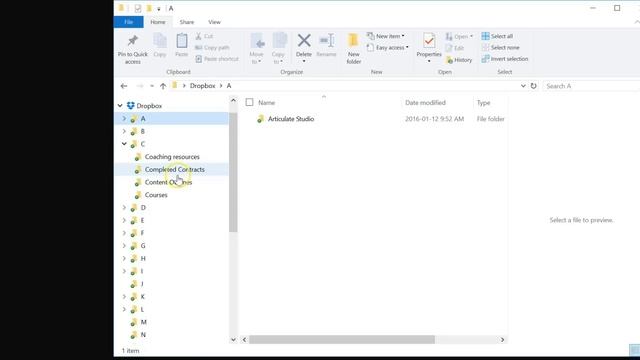
Task: Select folder N in tree
Action: [143, 335]
